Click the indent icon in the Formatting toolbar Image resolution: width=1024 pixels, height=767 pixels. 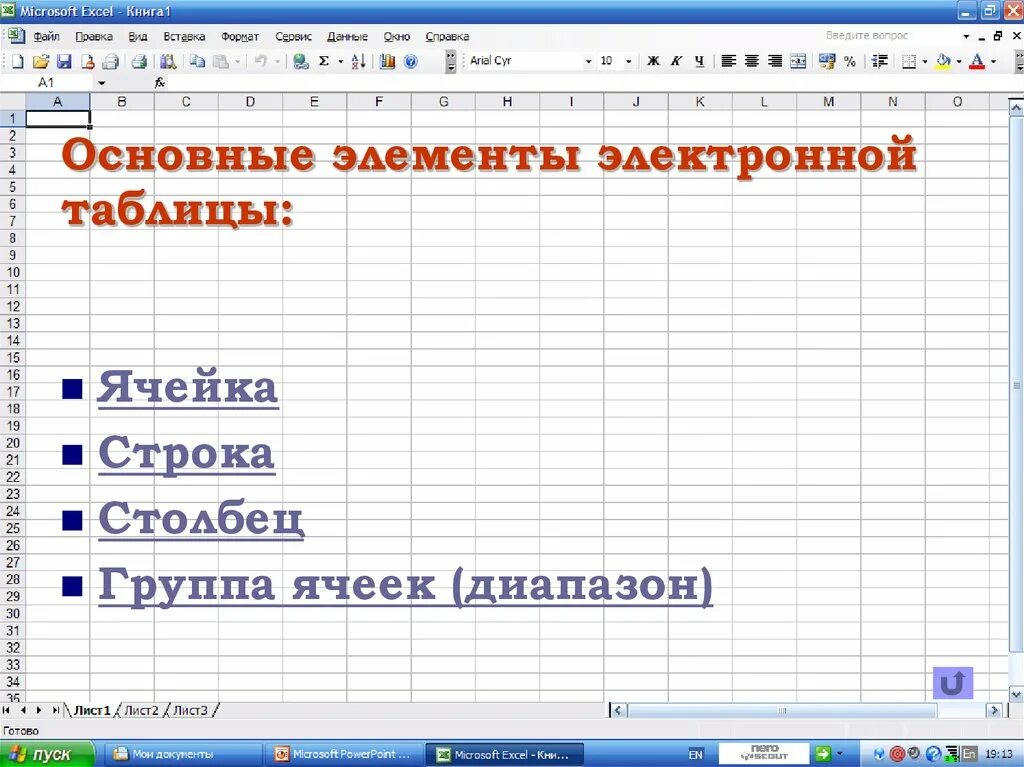(x=880, y=61)
